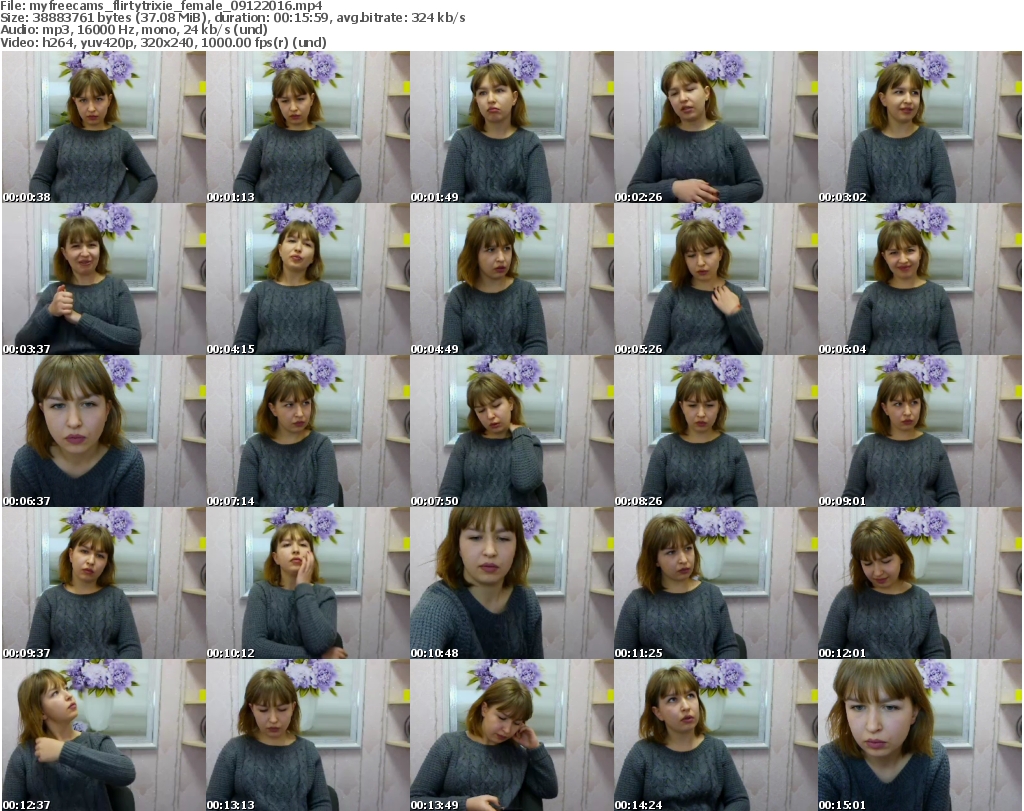Choose the thumbnail timestamped 00:10:12

[x=308, y=583]
